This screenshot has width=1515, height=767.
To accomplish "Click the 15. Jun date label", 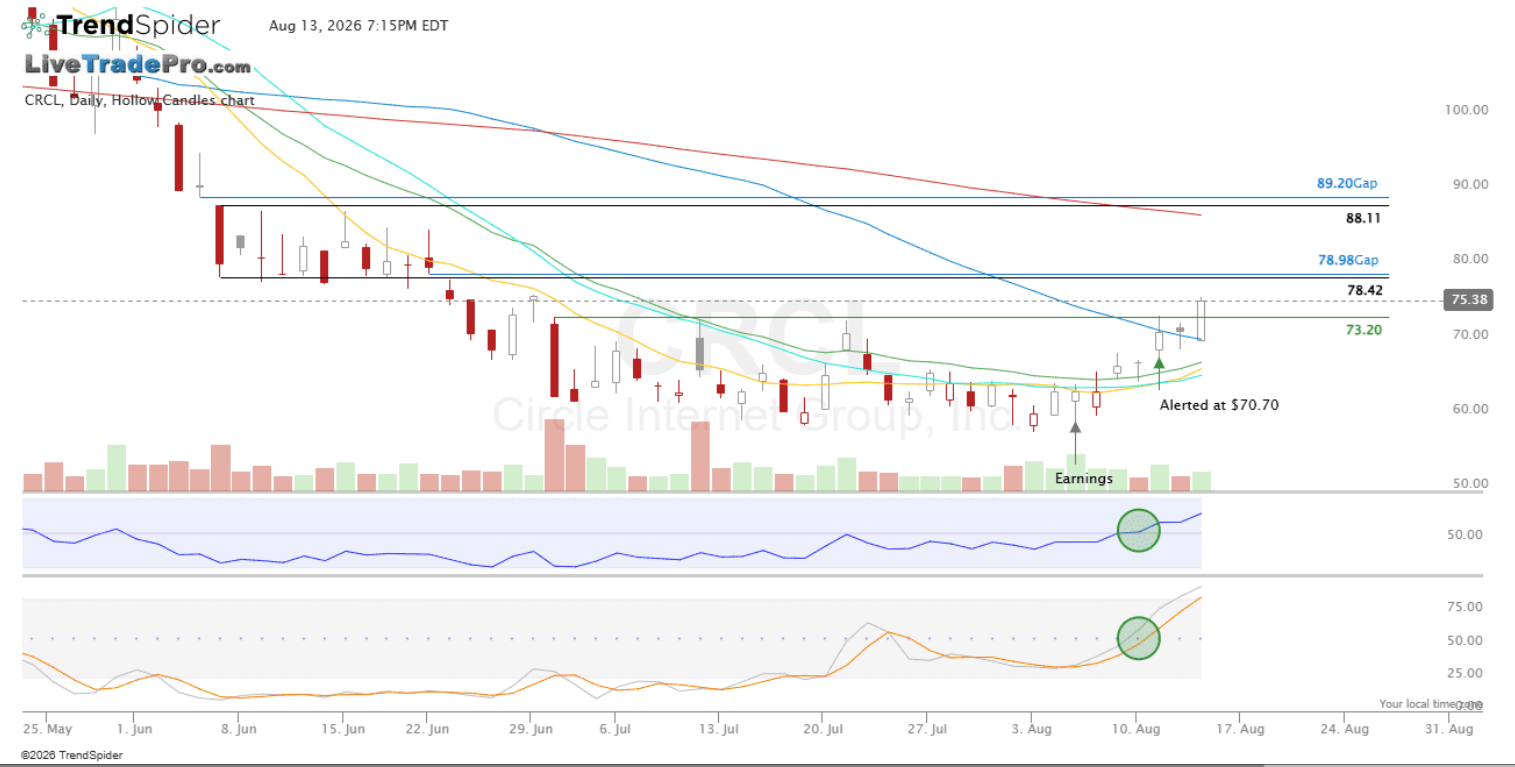I will tap(342, 731).
